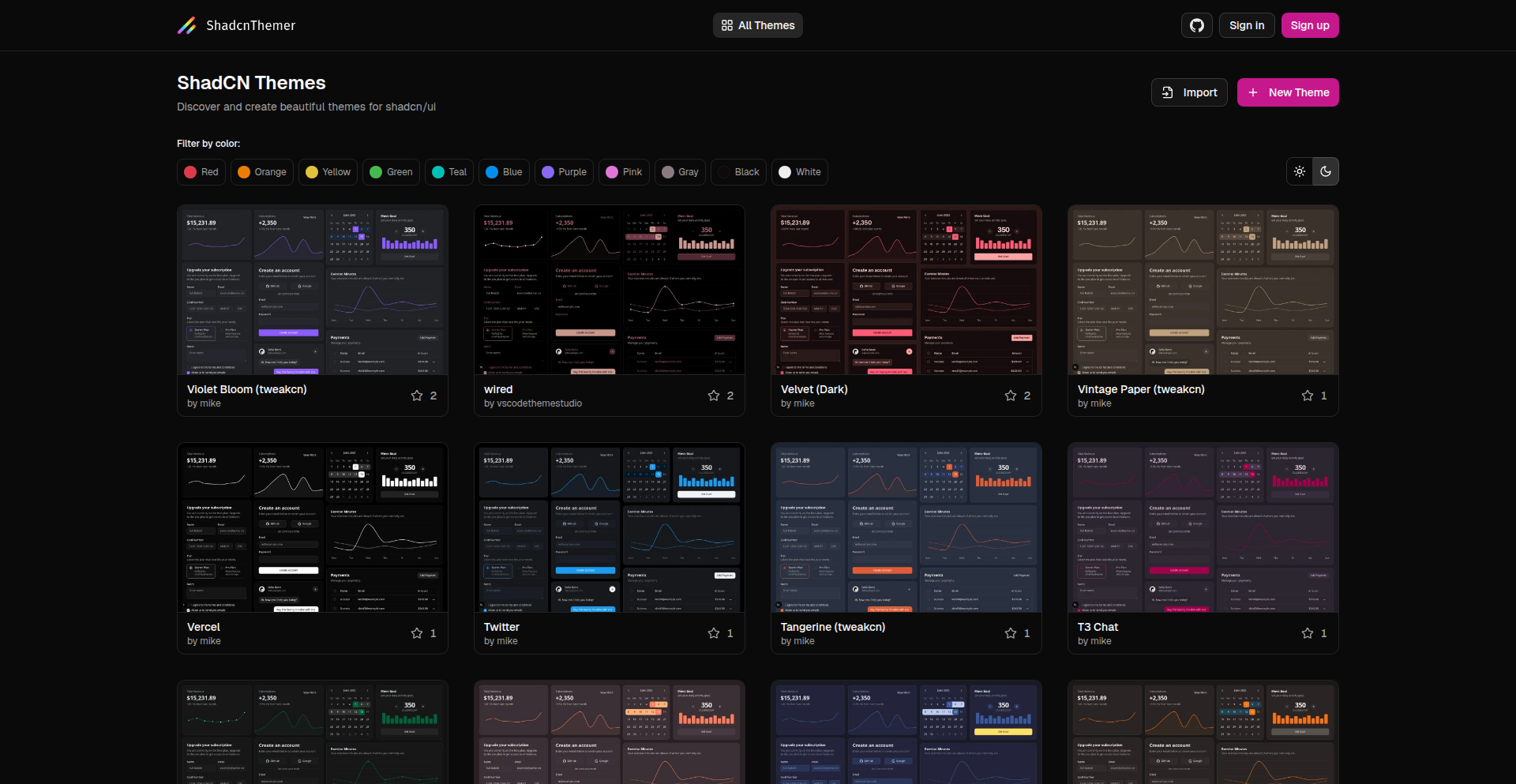Open the T3 Chat theme preview thumbnail
Viewport: 1516px width, 784px height.
tap(1203, 528)
